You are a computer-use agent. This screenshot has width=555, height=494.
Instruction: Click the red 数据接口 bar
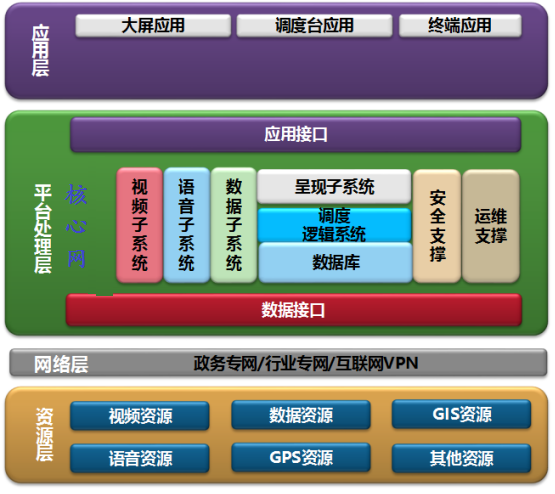pyautogui.click(x=294, y=310)
